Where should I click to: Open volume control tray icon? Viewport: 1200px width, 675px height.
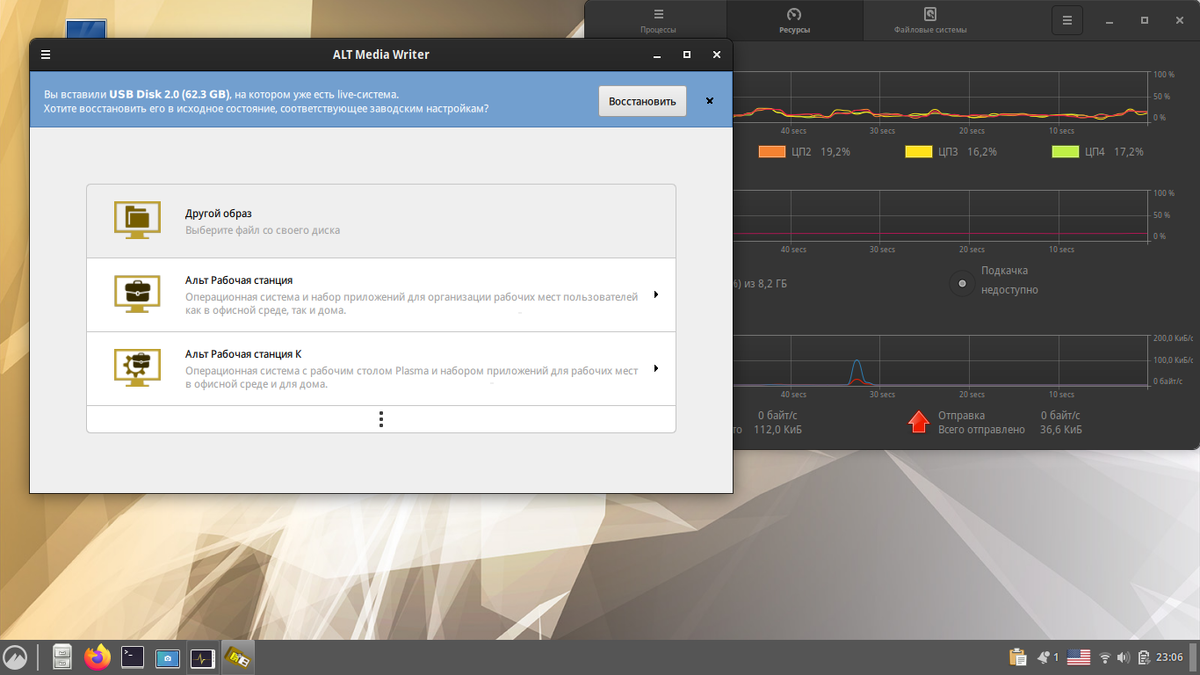pyautogui.click(x=1124, y=658)
